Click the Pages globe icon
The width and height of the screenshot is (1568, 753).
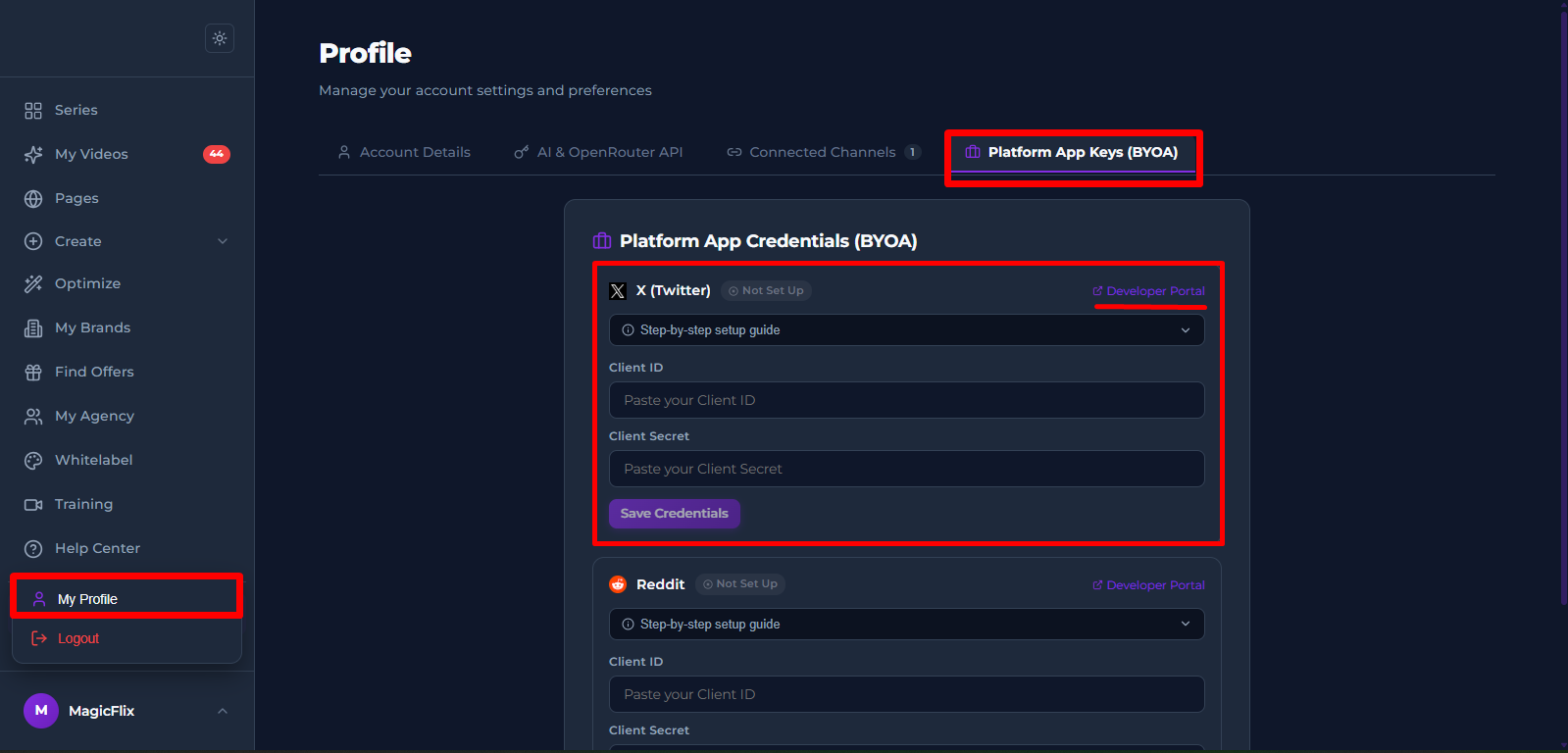coord(33,199)
